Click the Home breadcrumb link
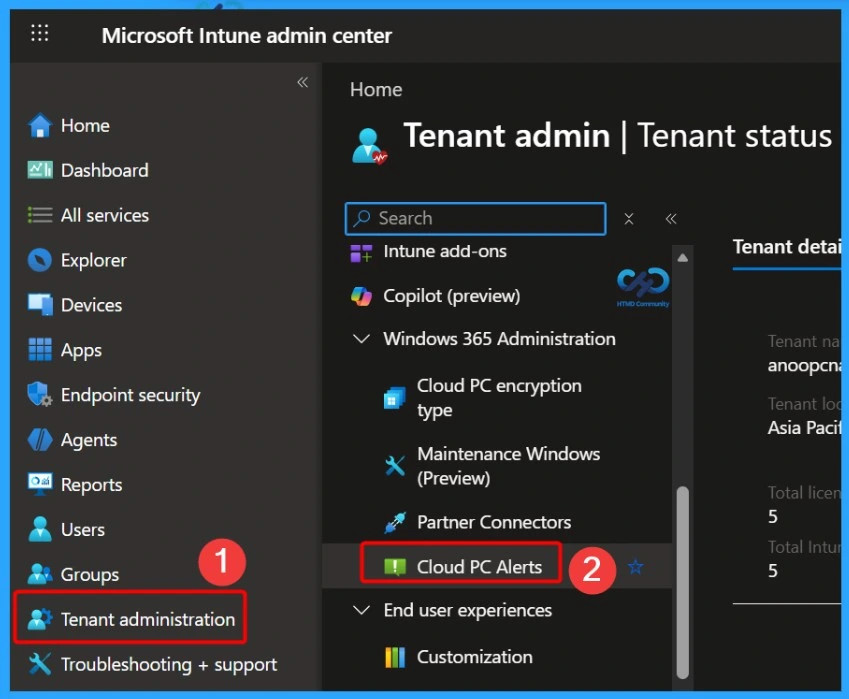The height and width of the screenshot is (699, 849). [x=376, y=90]
